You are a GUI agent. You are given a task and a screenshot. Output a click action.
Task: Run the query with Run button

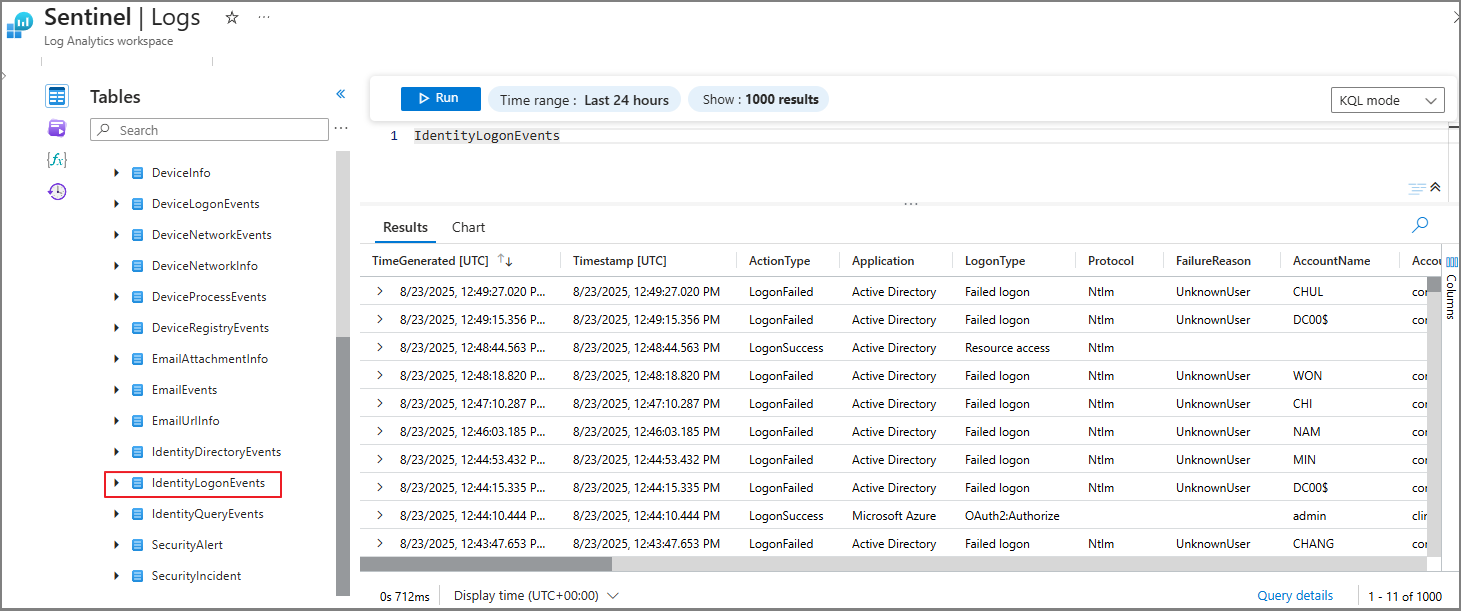(441, 98)
